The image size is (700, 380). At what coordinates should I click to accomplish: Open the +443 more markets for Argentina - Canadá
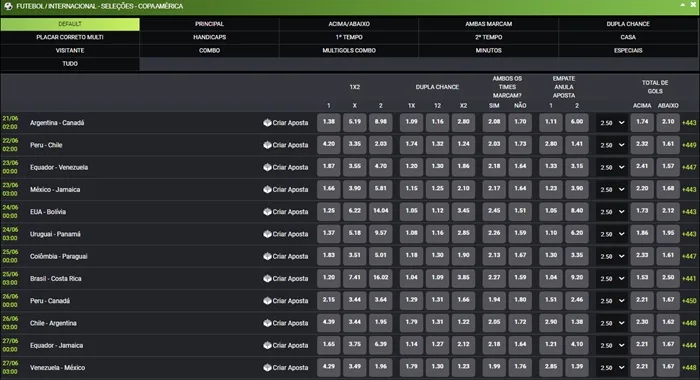coord(689,123)
